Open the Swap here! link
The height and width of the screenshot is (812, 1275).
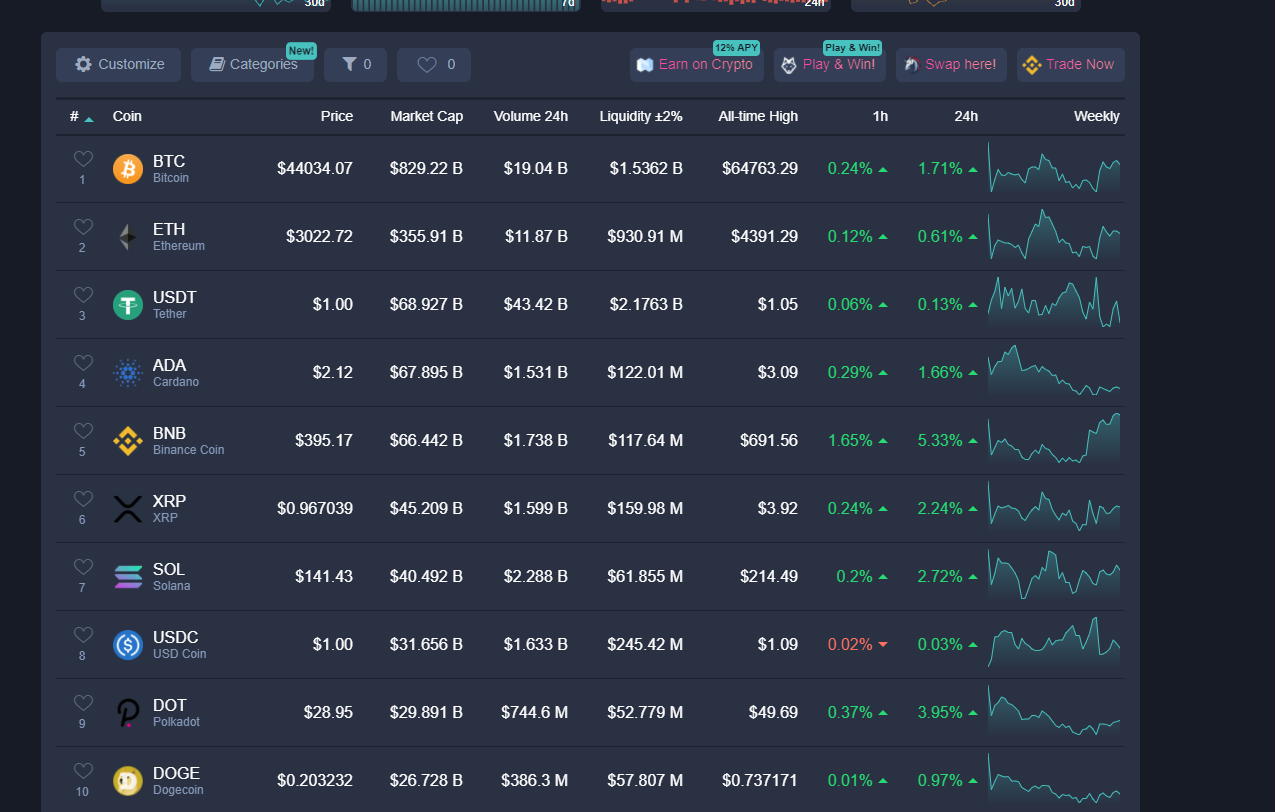point(951,65)
